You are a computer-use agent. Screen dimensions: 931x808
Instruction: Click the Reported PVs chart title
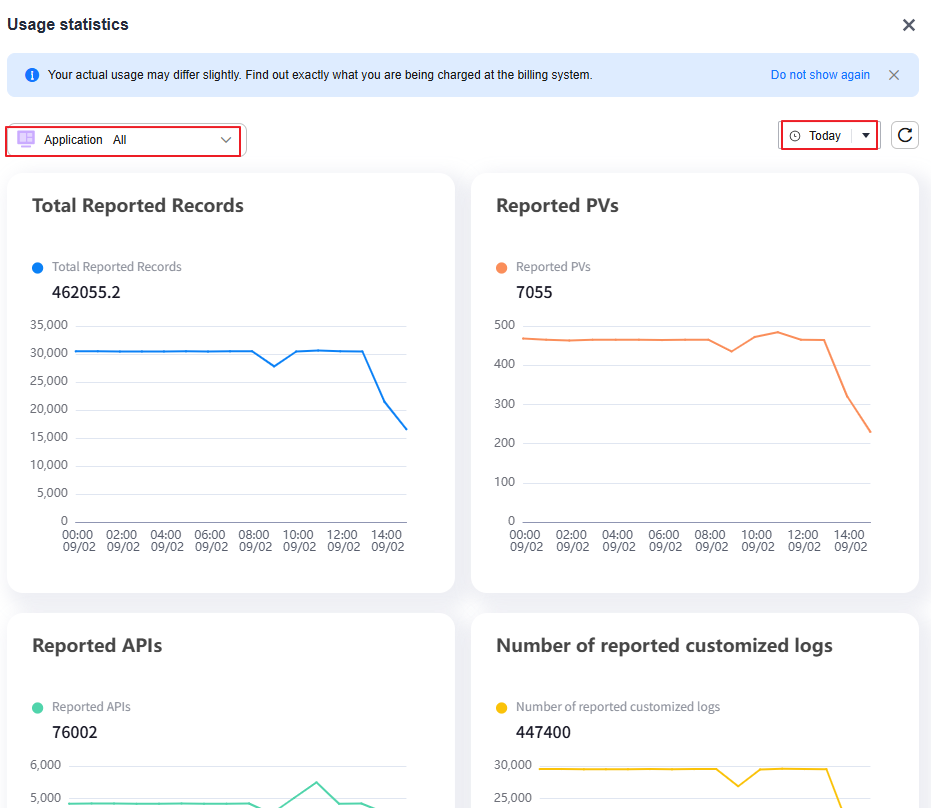tap(557, 205)
